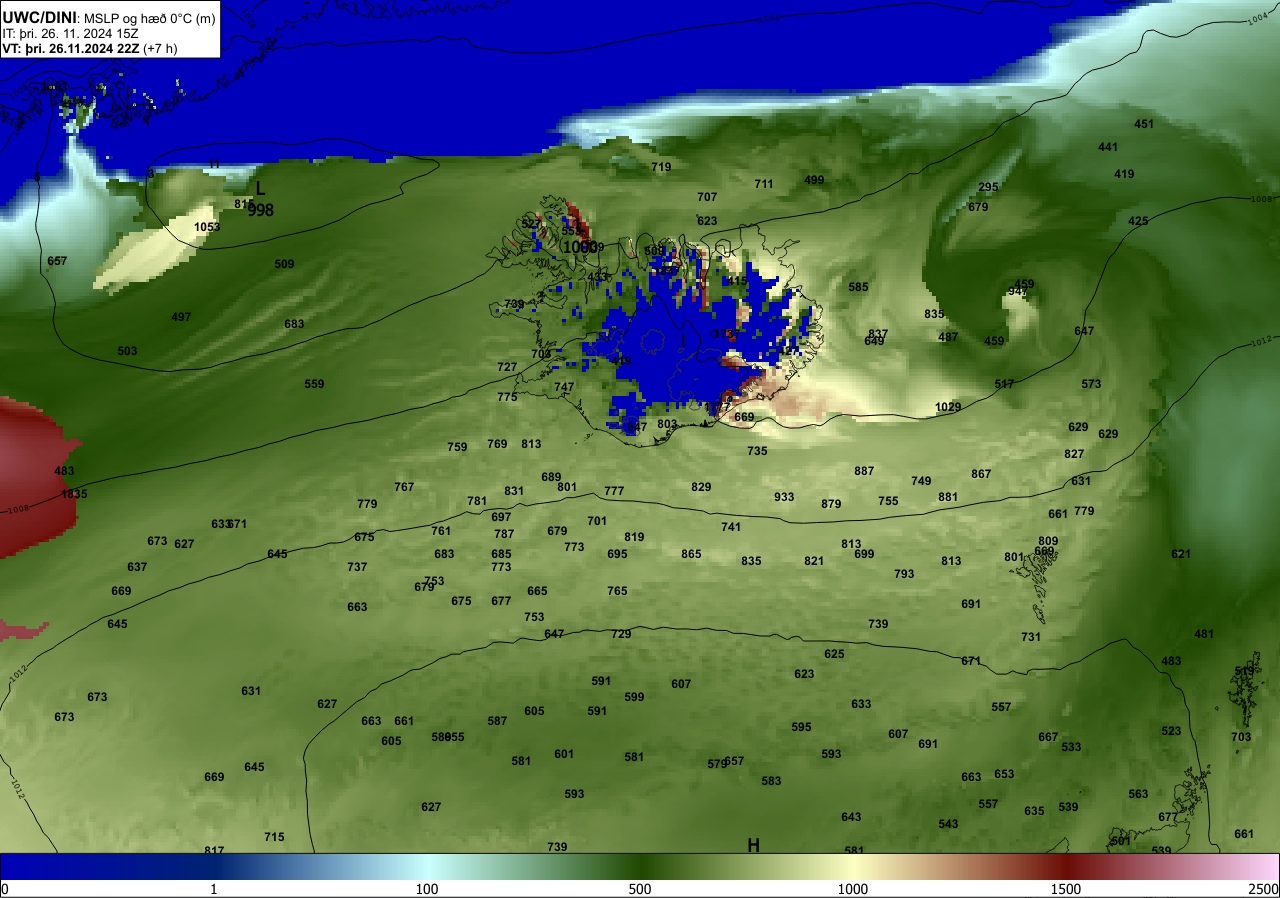Image resolution: width=1280 pixels, height=898 pixels.
Task: Click the 759 height value
Action: coord(457,447)
